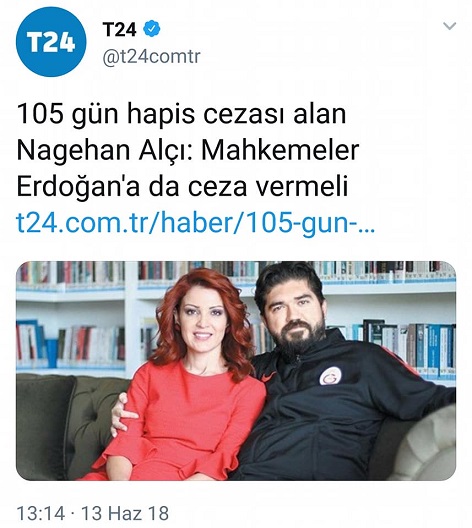Click the name Nagehan Alçı in tweet

click(x=106, y=151)
